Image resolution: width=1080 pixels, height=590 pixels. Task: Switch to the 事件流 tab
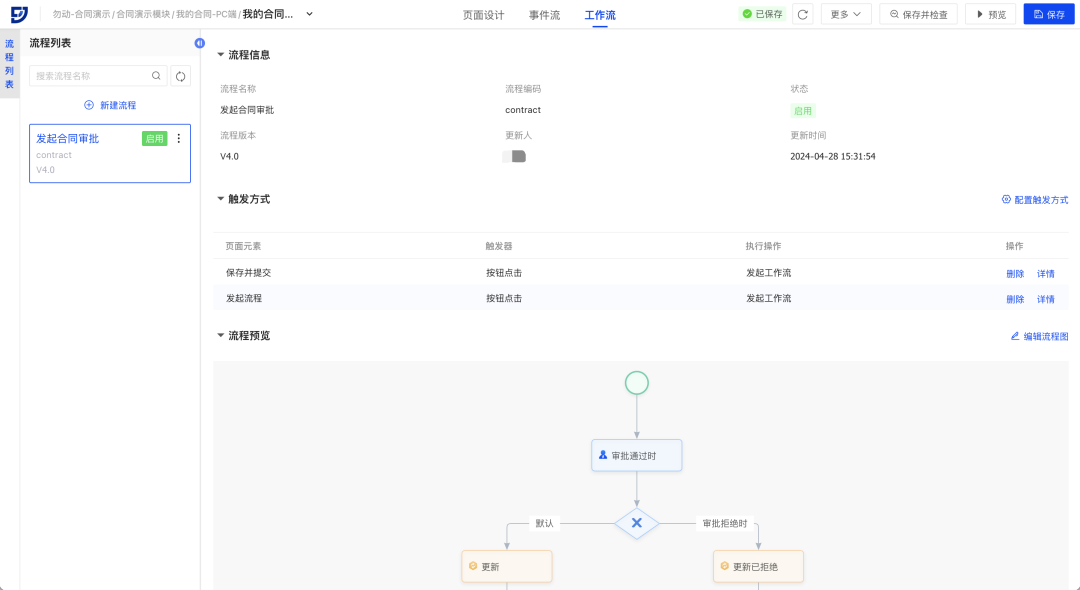(544, 15)
